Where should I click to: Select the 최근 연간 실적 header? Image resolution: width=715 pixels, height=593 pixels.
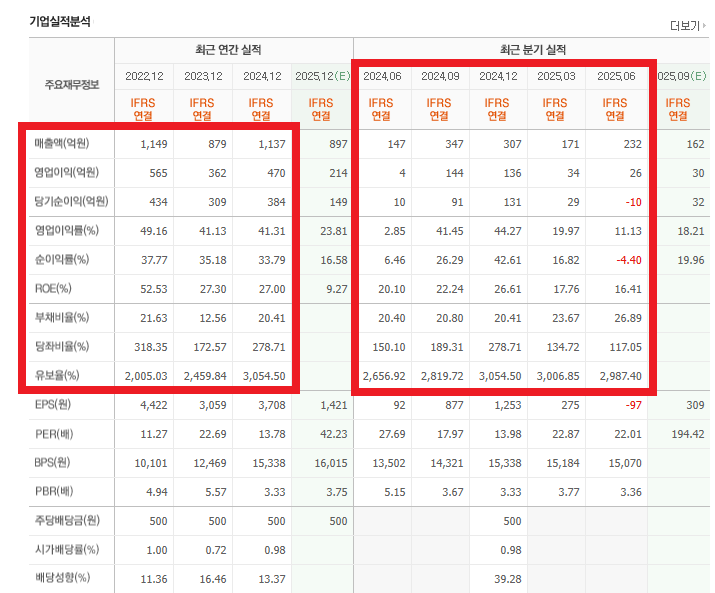click(234, 50)
